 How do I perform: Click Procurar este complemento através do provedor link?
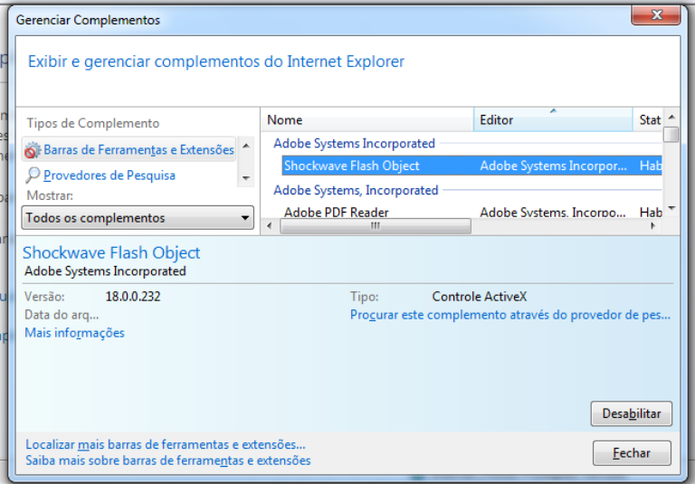click(x=510, y=315)
